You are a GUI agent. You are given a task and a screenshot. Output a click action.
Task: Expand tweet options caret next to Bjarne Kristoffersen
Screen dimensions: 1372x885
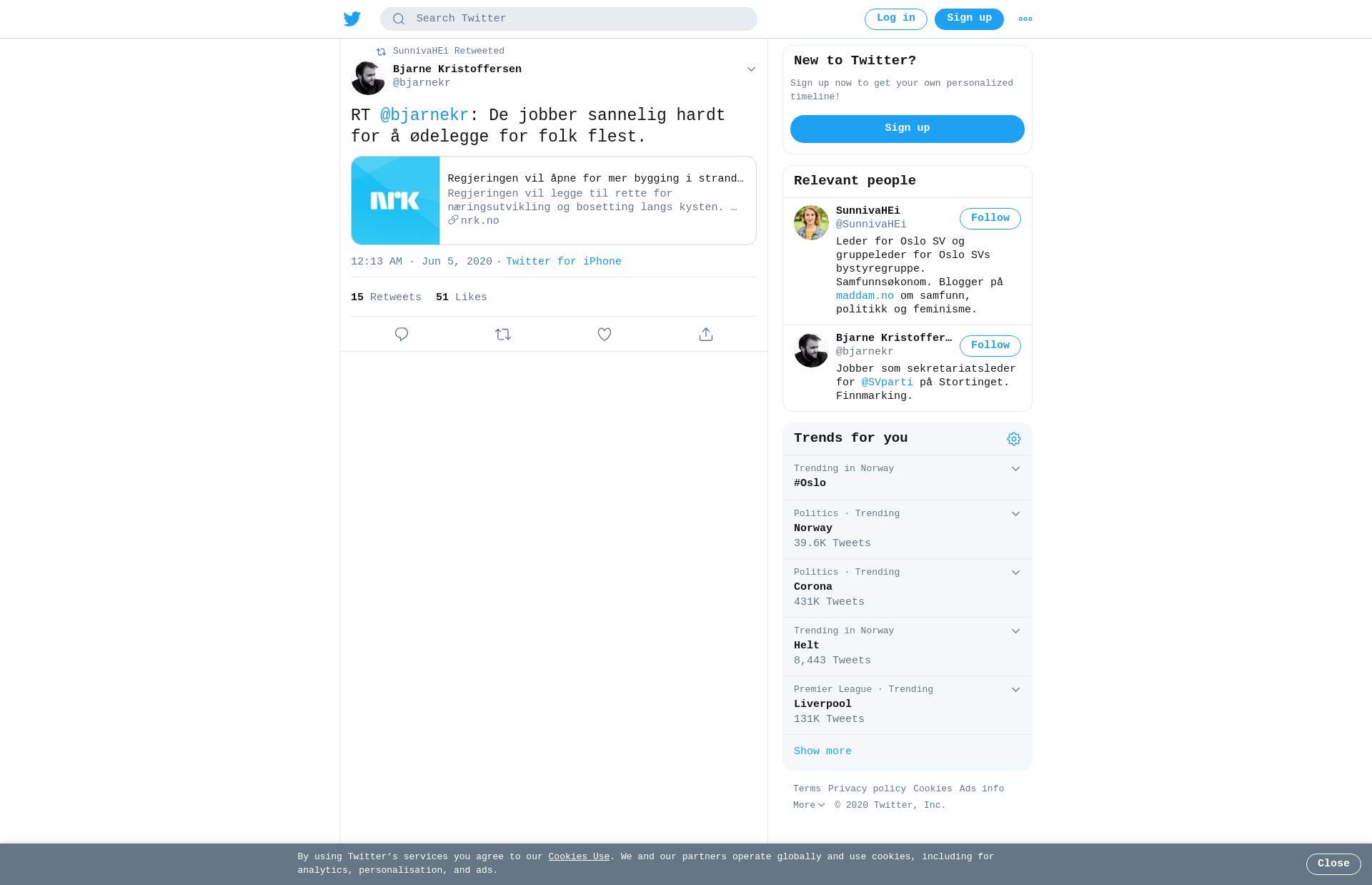coord(751,69)
